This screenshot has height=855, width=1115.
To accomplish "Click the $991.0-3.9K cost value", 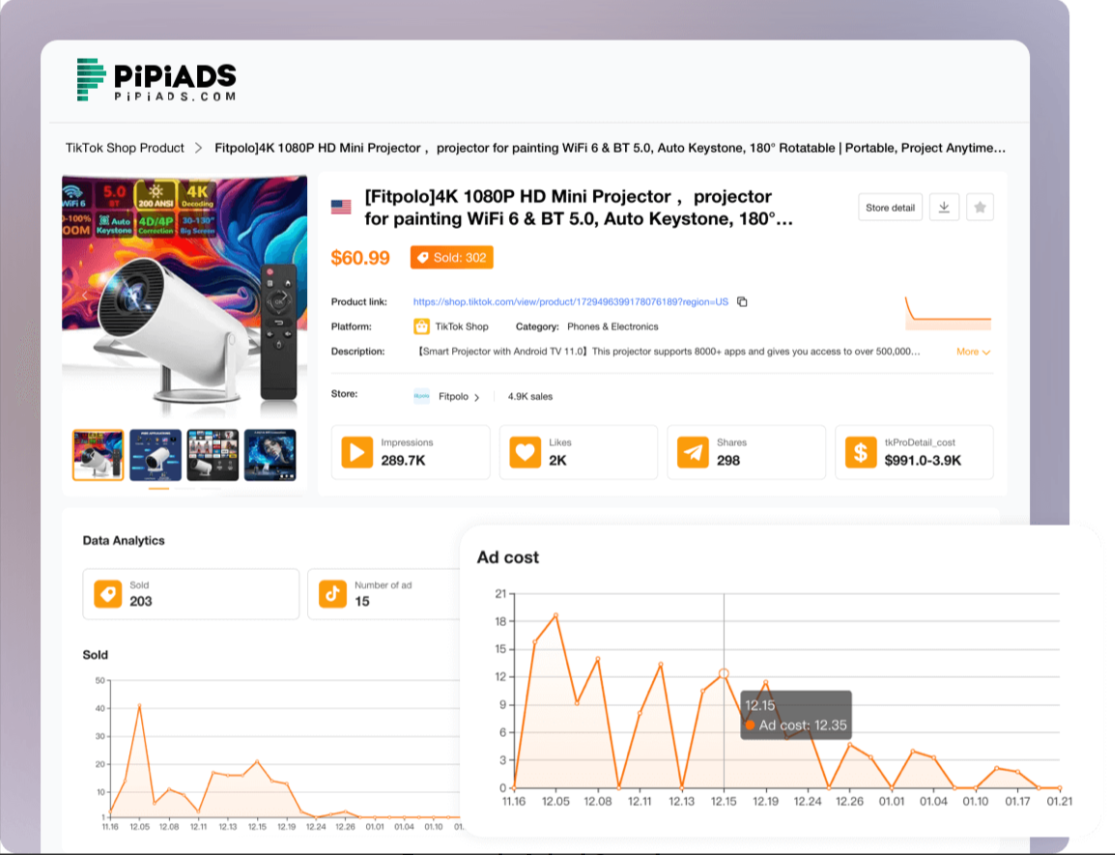I will tap(923, 461).
